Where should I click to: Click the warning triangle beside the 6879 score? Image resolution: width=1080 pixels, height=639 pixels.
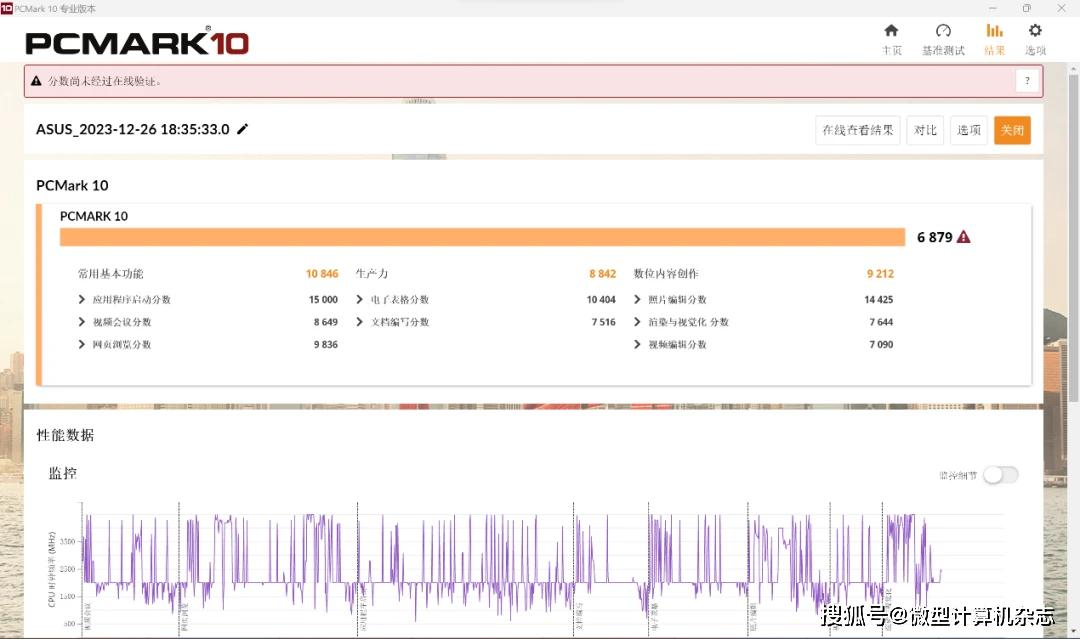[963, 237]
